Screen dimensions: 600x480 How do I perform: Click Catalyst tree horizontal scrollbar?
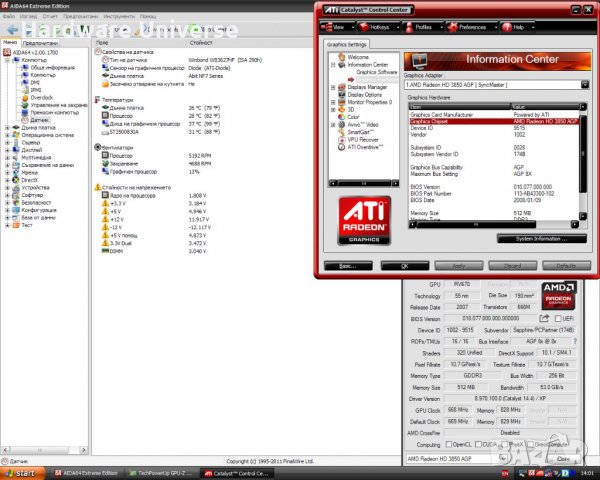coord(364,183)
